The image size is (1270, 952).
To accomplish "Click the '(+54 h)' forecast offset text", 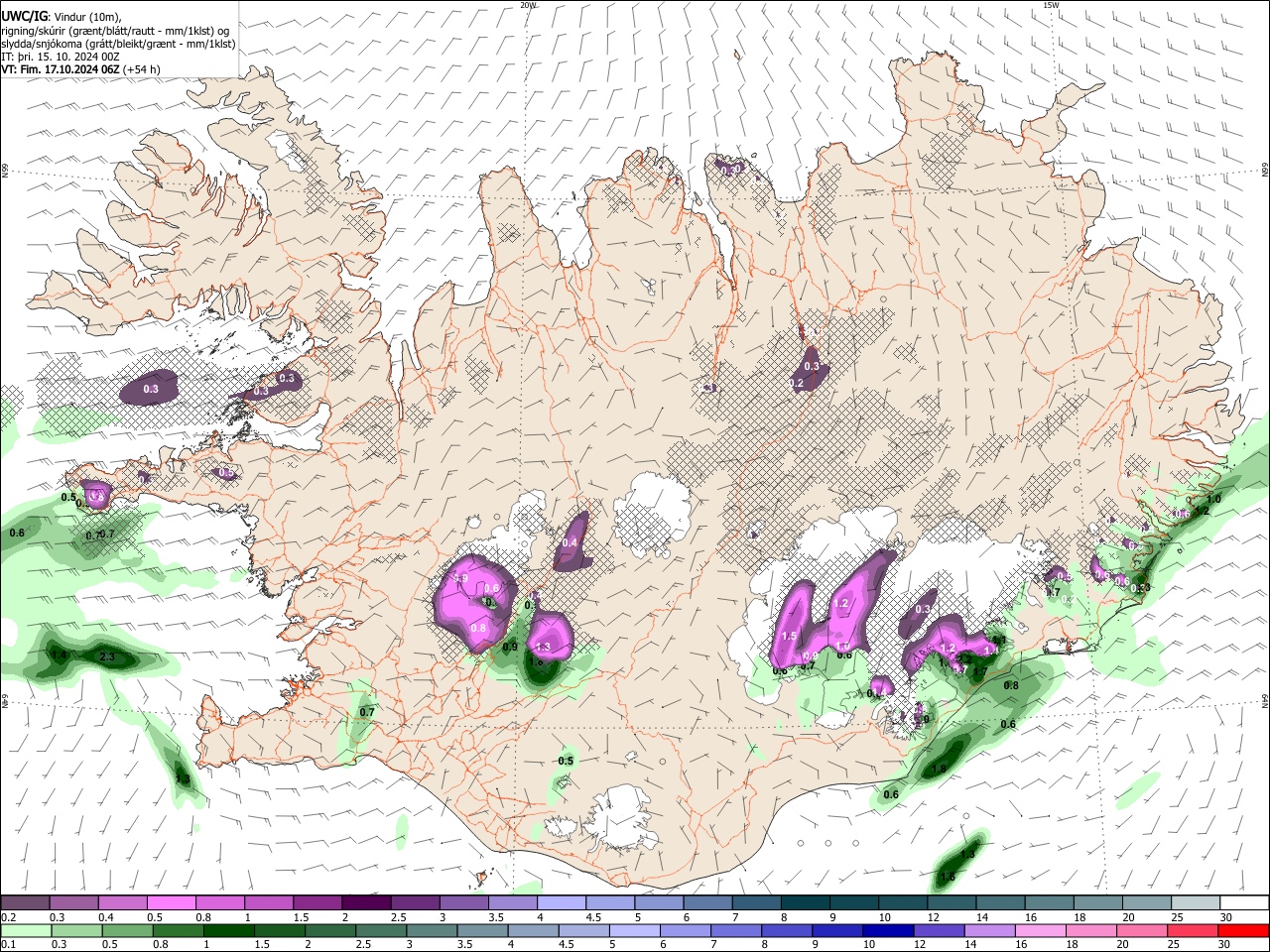I will click(x=143, y=69).
